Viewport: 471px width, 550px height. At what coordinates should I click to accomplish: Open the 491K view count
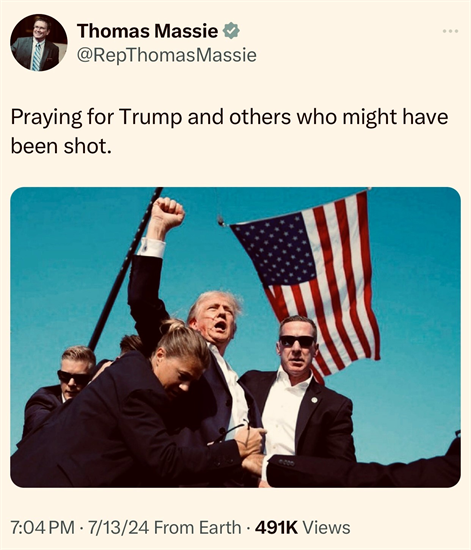pyautogui.click(x=276, y=527)
